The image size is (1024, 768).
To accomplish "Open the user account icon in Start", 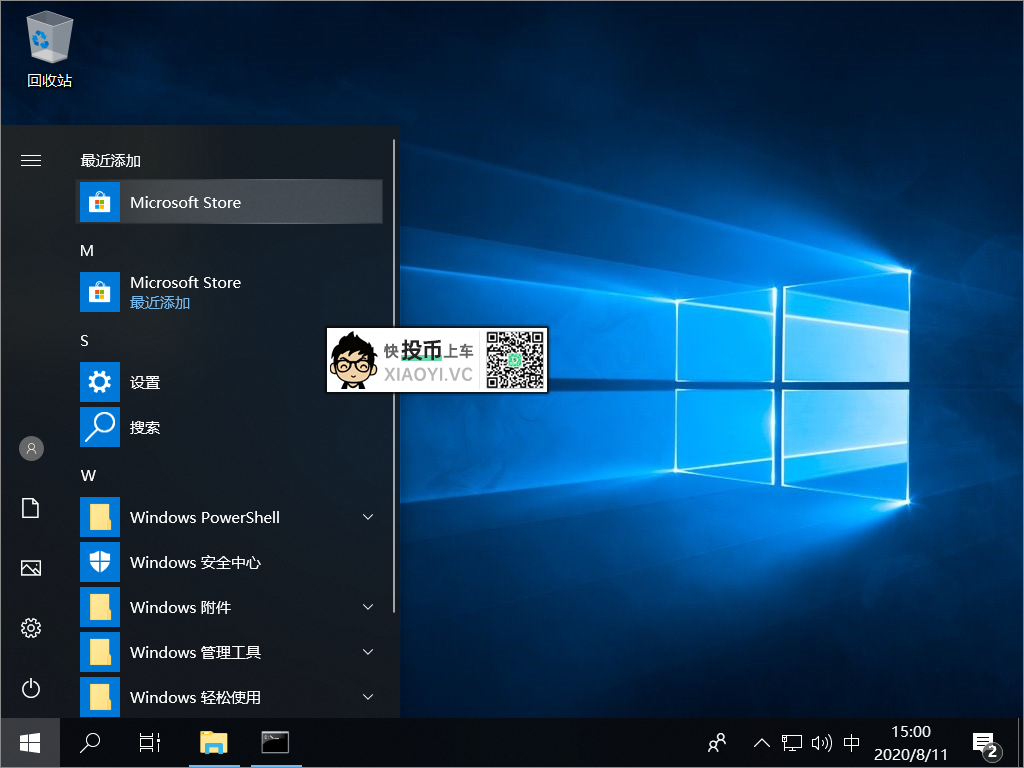I will tap(31, 448).
